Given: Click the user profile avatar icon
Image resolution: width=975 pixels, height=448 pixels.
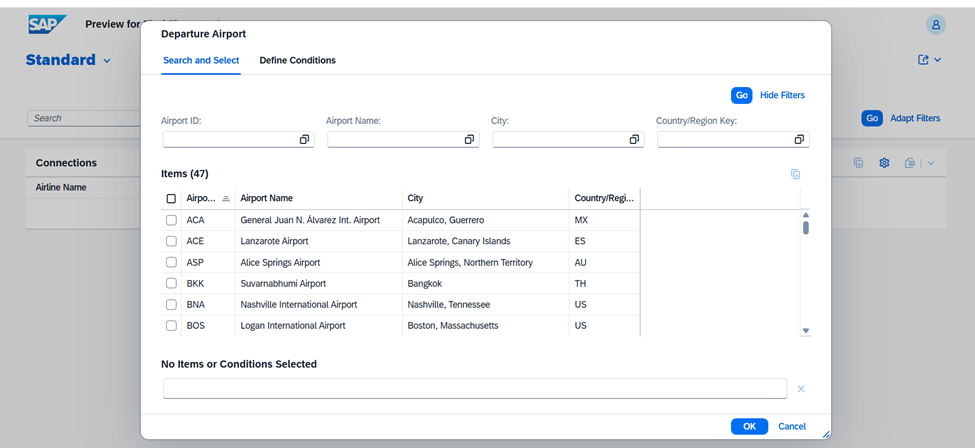Looking at the screenshot, I should [936, 25].
